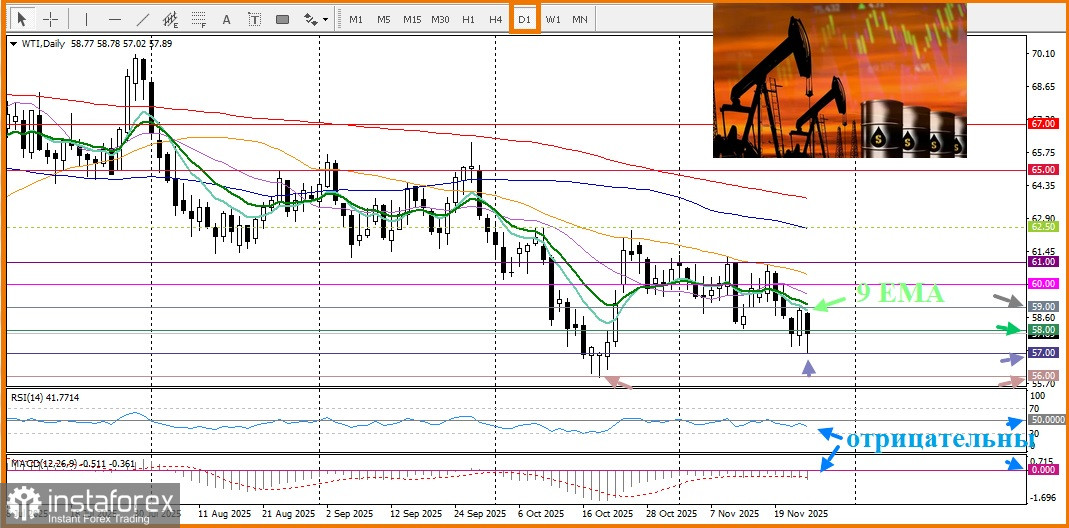The image size is (1069, 528).
Task: Draw a vertical line
Action: [86, 19]
